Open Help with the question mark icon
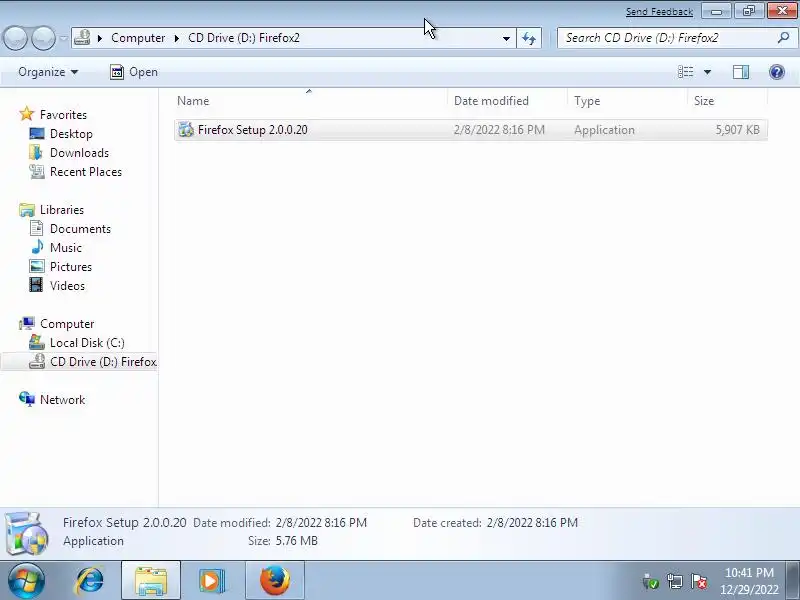This screenshot has height=600, width=800. 777,72
